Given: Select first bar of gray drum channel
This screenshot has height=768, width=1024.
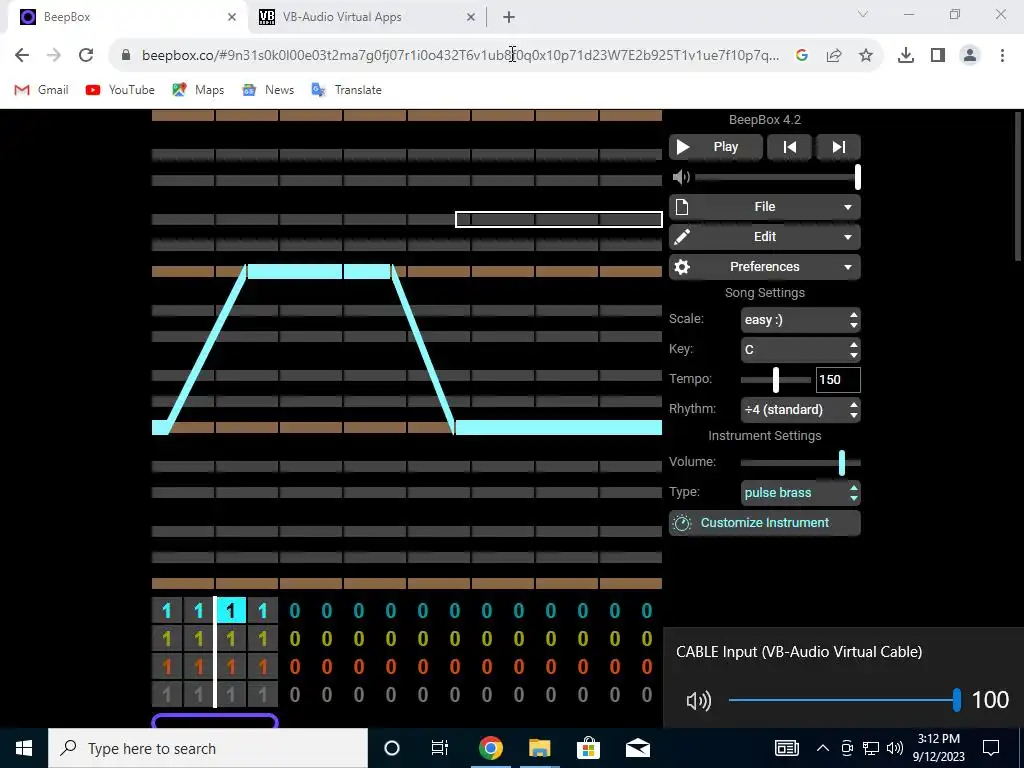Looking at the screenshot, I should [x=167, y=694].
